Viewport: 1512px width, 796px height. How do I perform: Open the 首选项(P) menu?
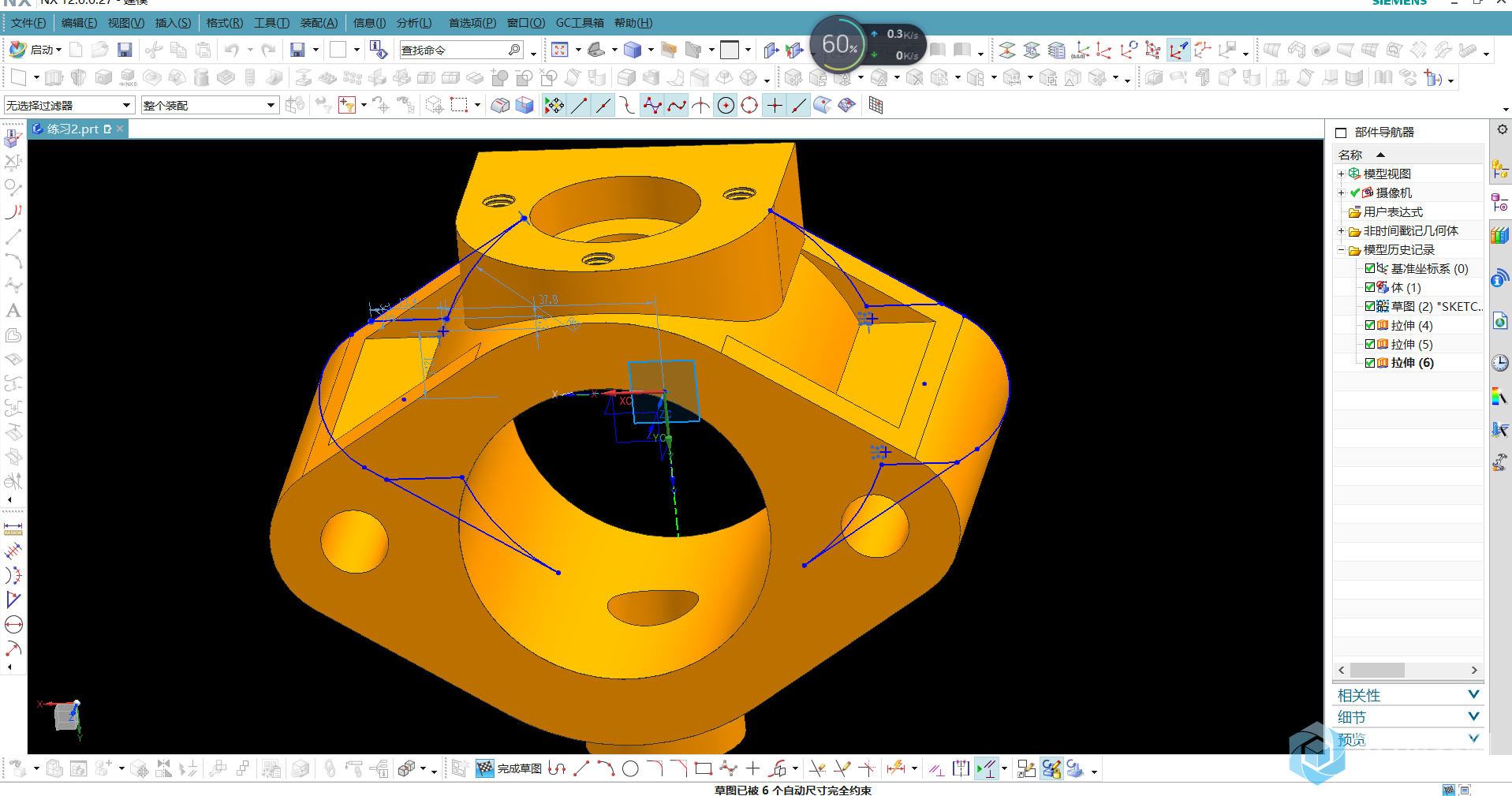[x=472, y=23]
